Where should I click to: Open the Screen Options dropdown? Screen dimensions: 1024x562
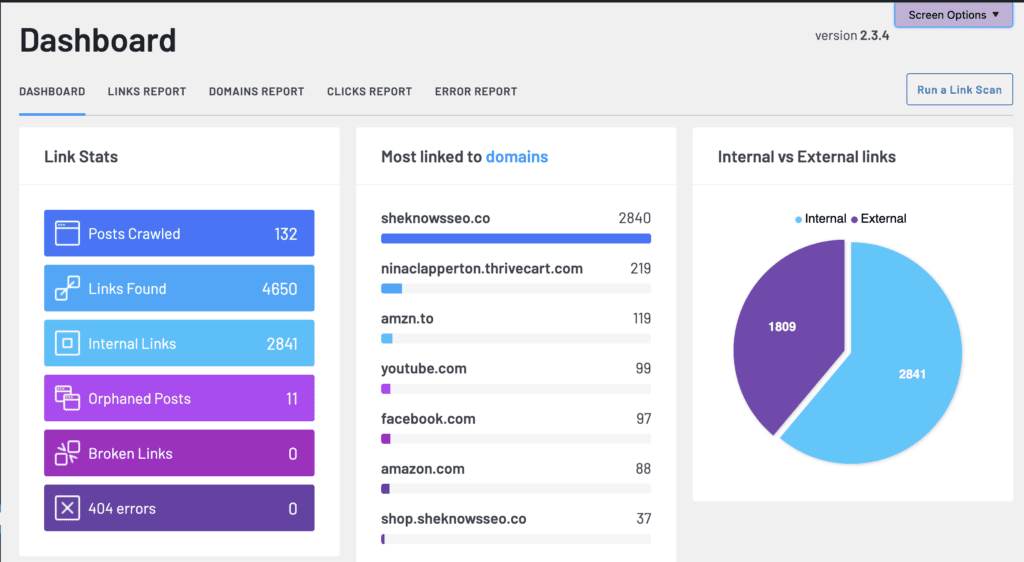click(x=953, y=14)
